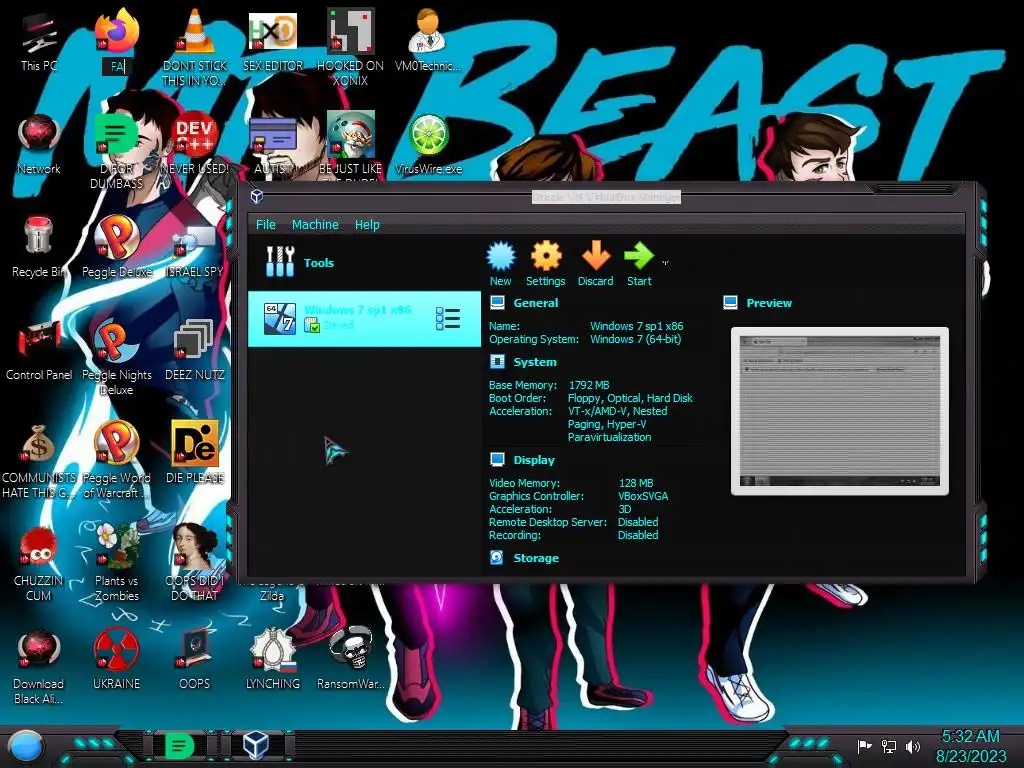Viewport: 1024px width, 768px height.
Task: Click the VM preview thumbnail
Action: [x=840, y=411]
